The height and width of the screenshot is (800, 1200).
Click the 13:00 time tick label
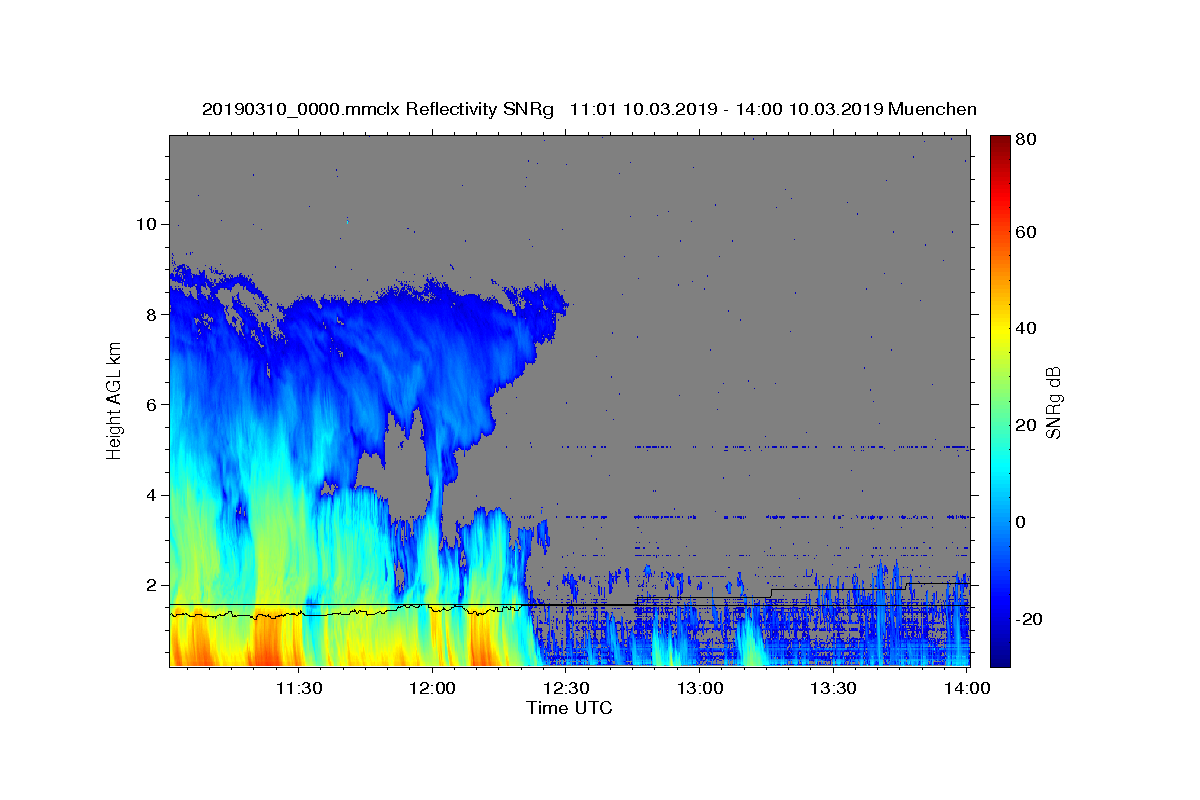(x=701, y=688)
